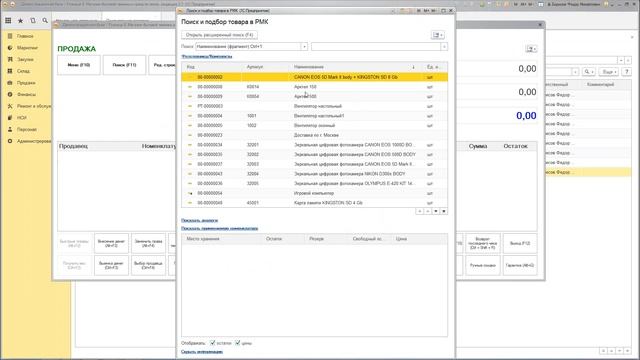
Task: Click the Показать аналоги link
Action: pyautogui.click(x=200, y=220)
